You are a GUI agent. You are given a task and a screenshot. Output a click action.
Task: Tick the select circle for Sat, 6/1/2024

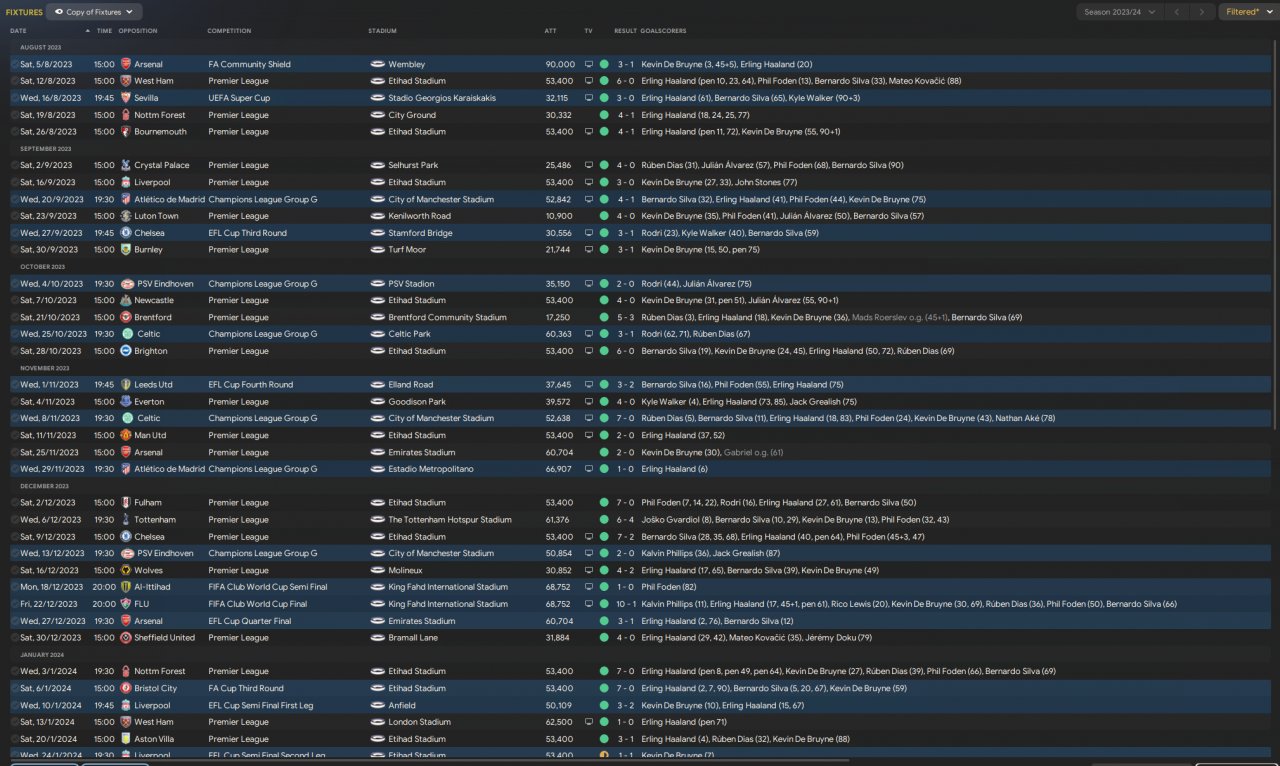pos(14,688)
